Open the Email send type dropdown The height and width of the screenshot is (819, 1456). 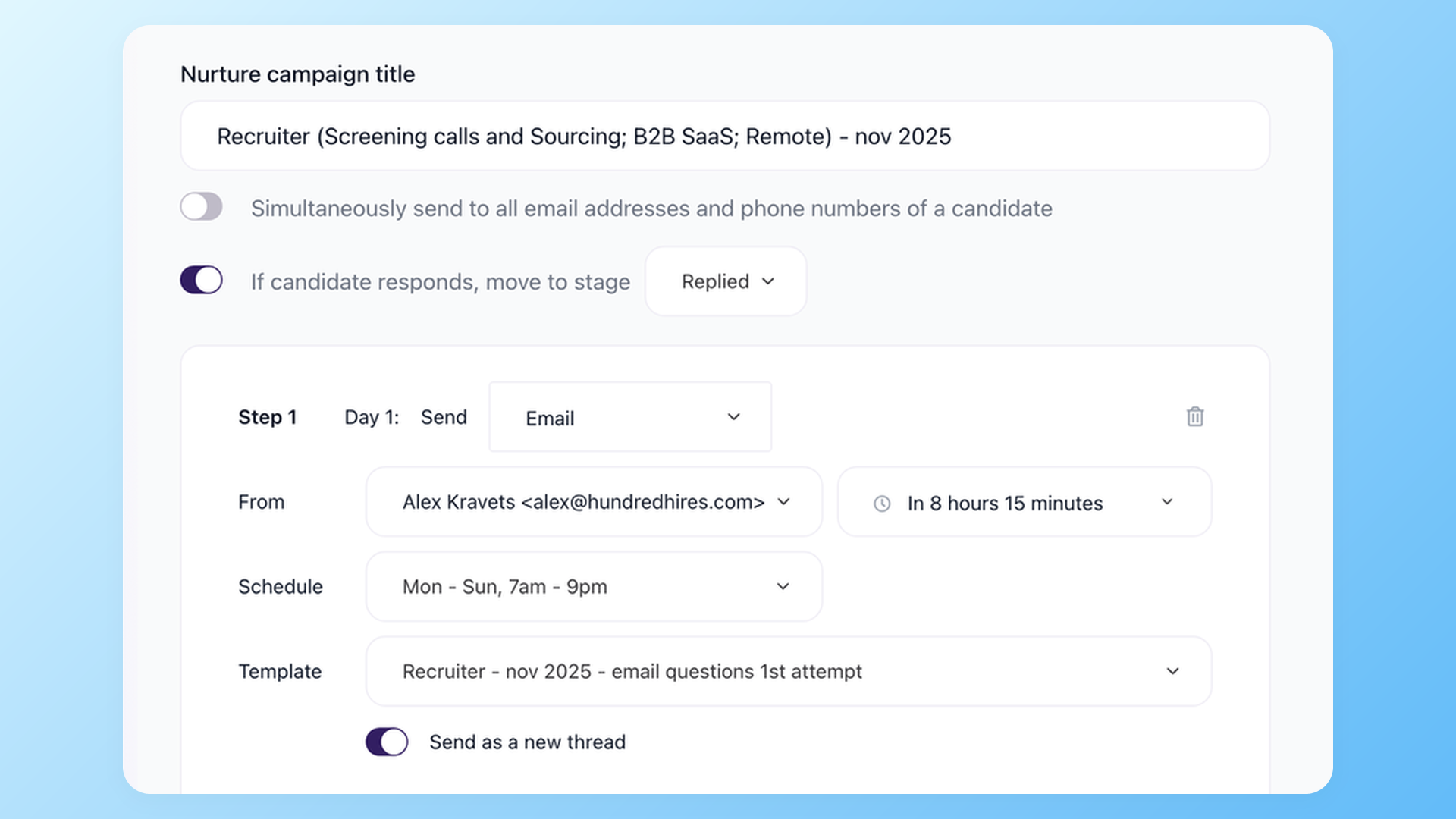[630, 417]
